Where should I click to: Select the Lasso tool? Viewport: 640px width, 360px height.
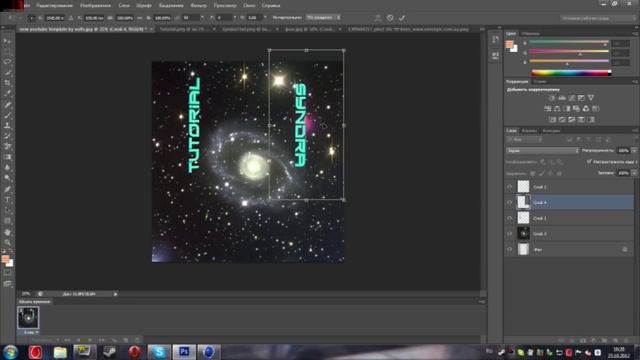point(7,62)
